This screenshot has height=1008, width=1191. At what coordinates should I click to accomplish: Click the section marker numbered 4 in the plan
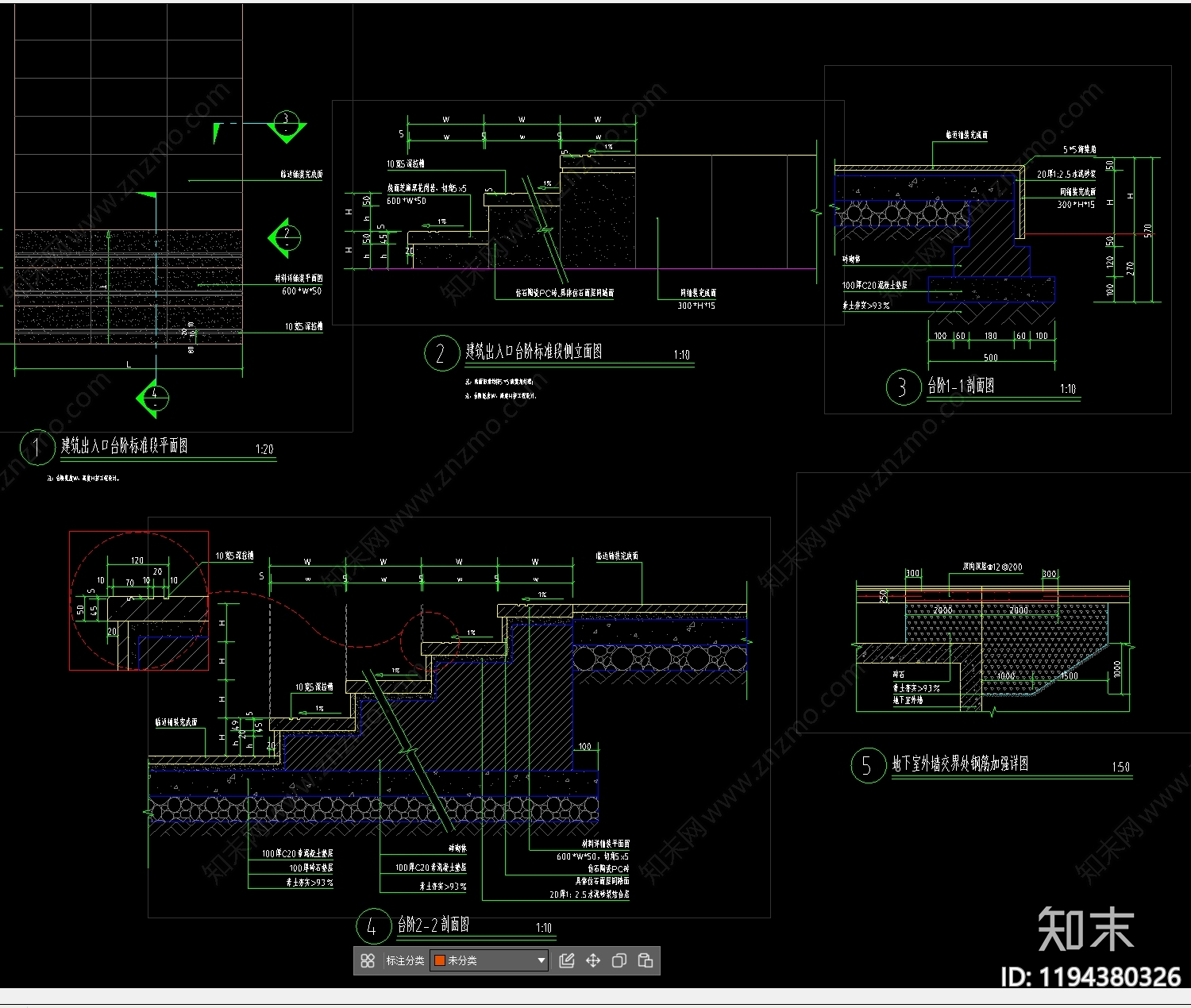[154, 398]
